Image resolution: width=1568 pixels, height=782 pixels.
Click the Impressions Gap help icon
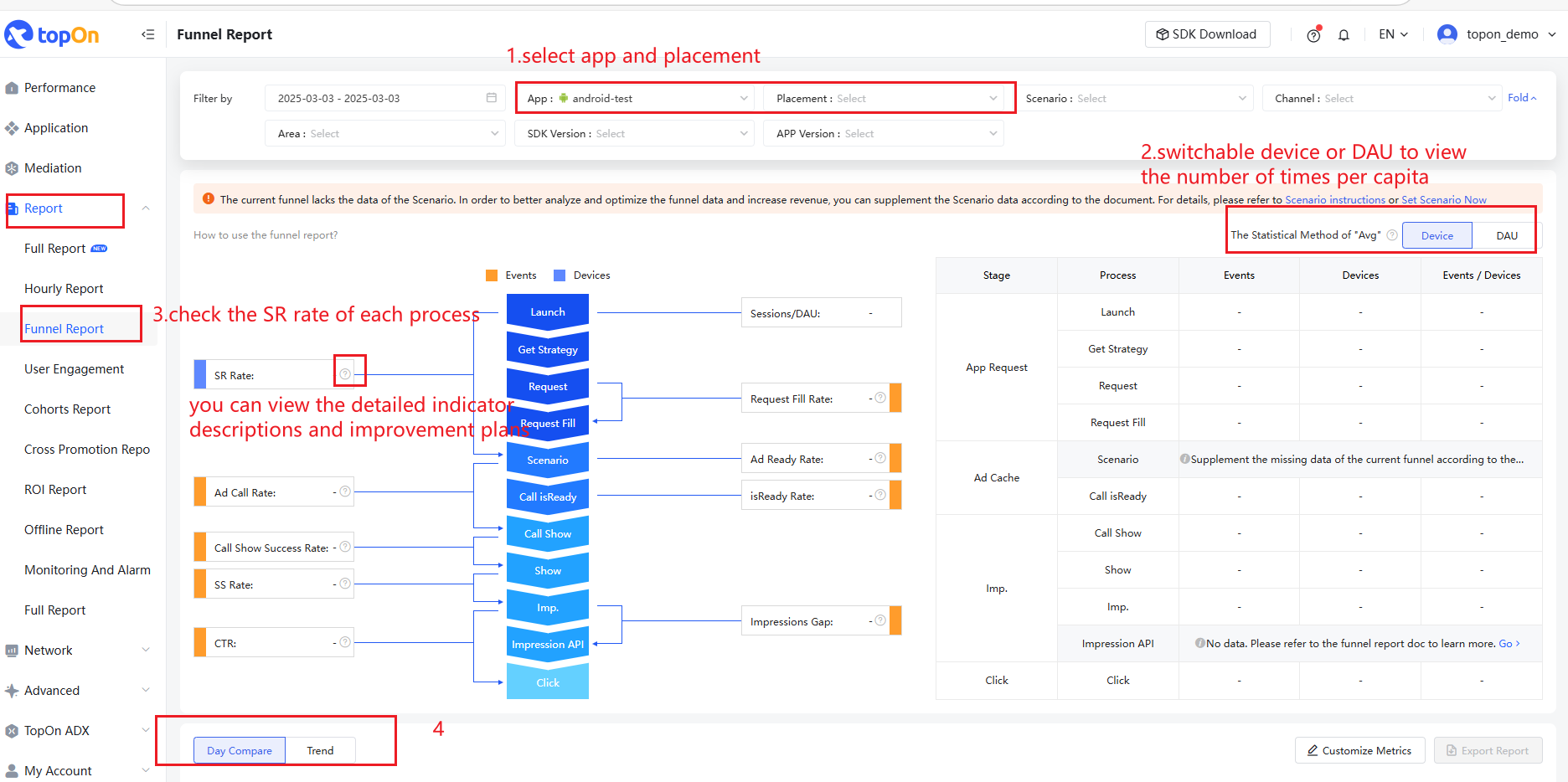tap(880, 620)
